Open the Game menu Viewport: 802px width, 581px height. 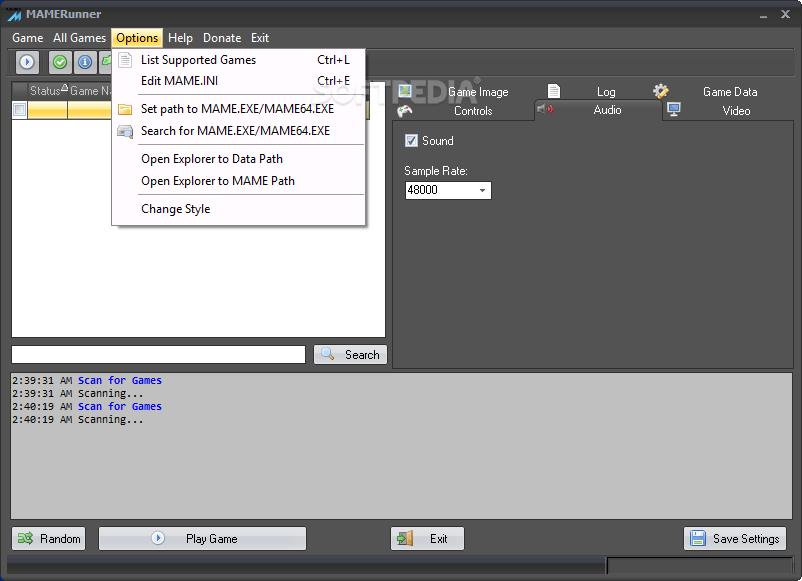pos(28,38)
